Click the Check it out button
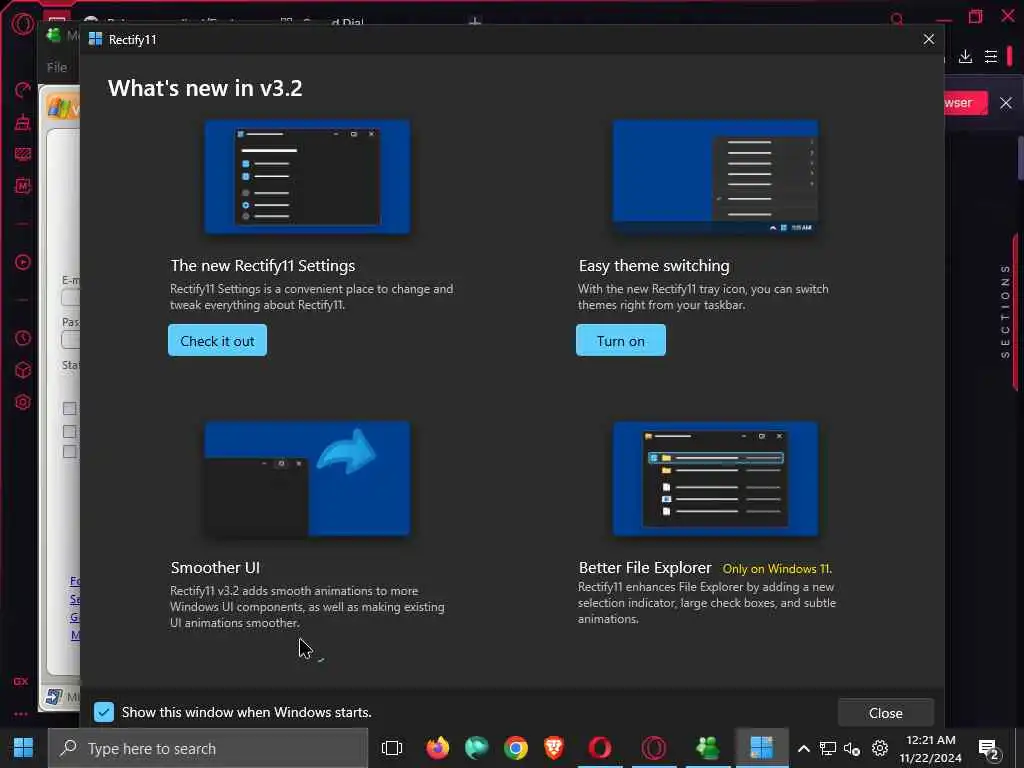Viewport: 1024px width, 768px height. coord(217,340)
